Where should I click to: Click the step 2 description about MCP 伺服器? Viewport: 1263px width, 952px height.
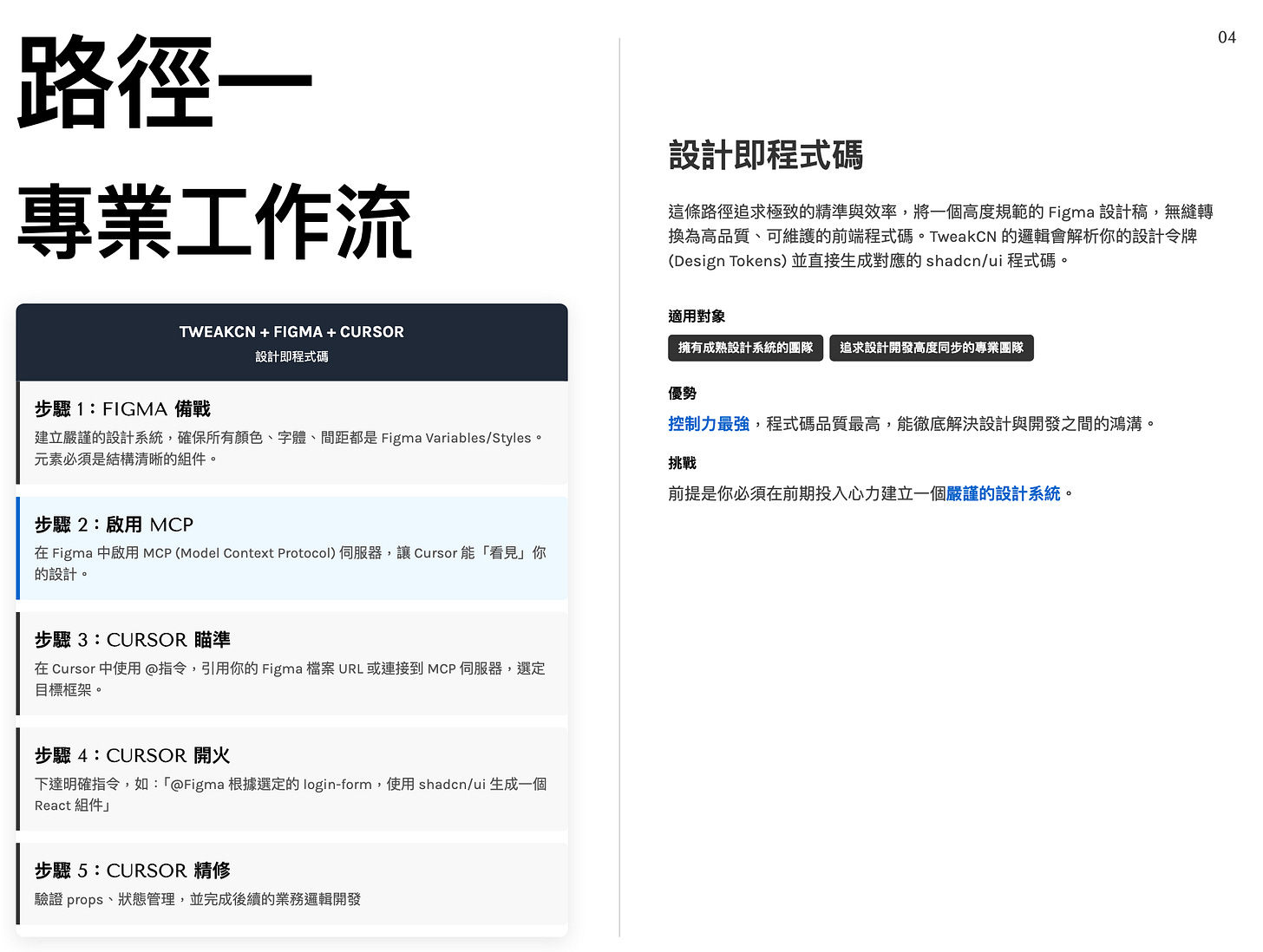(290, 564)
